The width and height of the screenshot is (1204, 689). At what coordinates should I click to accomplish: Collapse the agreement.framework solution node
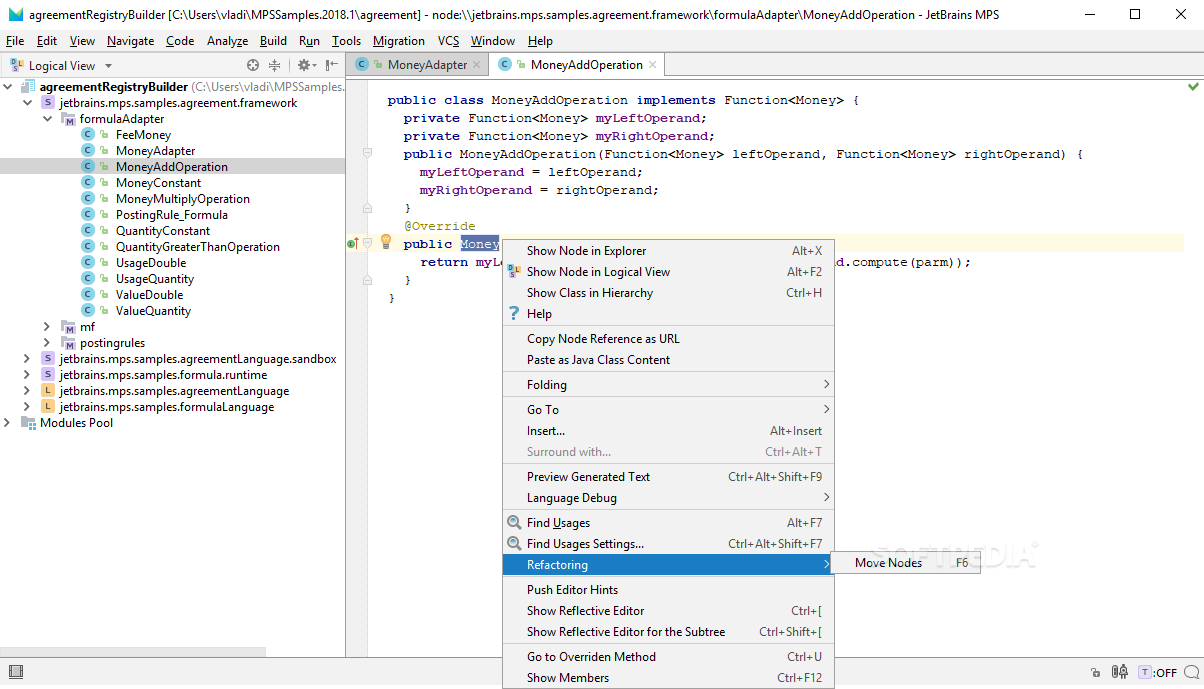point(28,103)
